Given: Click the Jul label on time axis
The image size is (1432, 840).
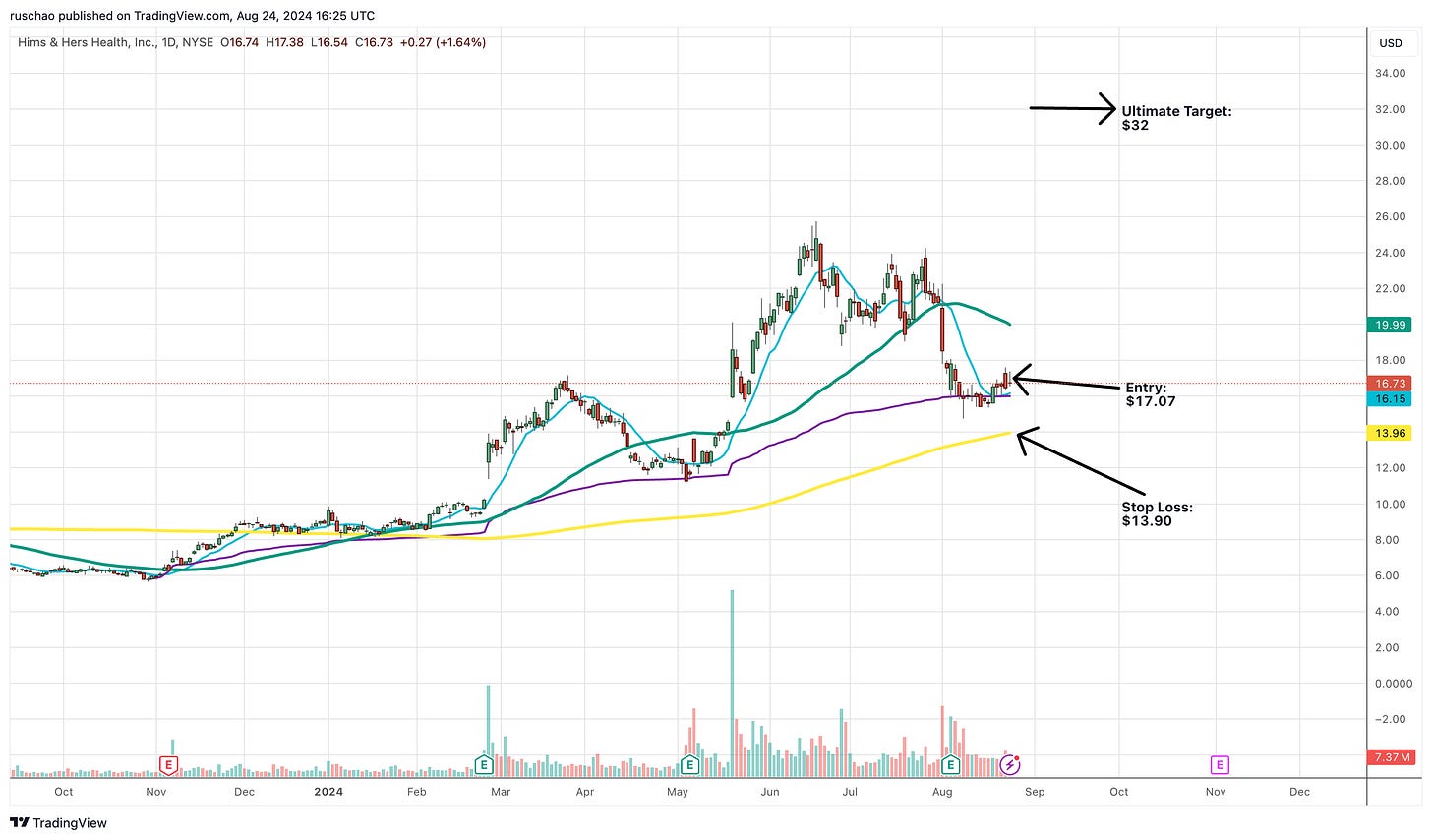Looking at the screenshot, I should 850,791.
